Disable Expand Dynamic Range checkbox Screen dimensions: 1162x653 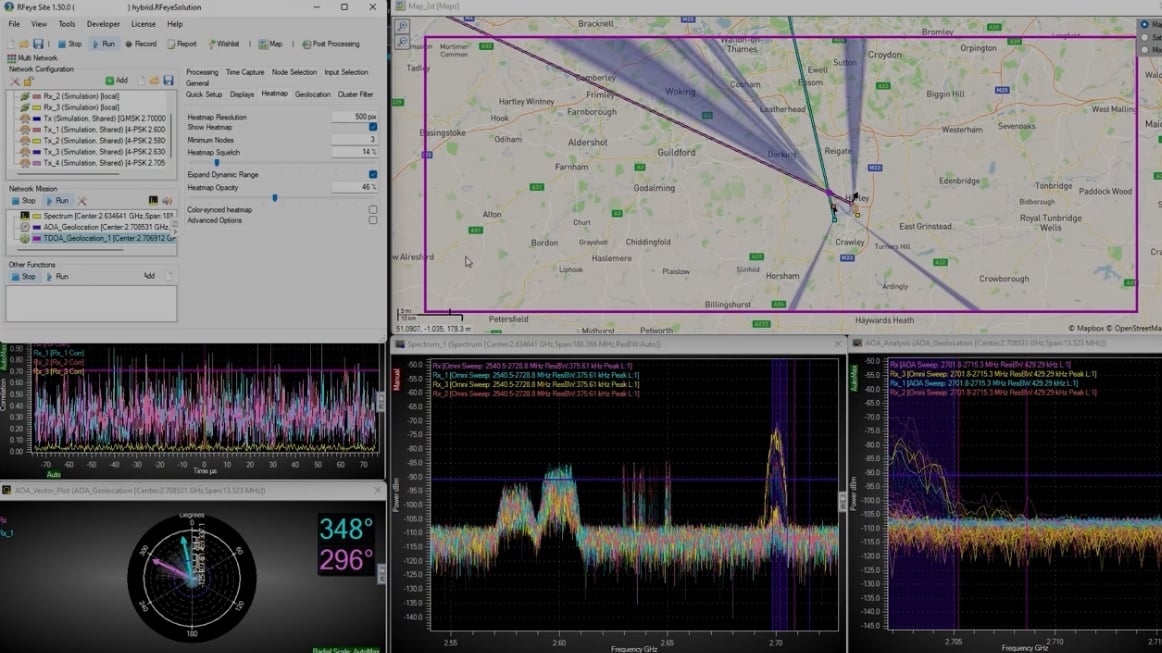coord(373,175)
